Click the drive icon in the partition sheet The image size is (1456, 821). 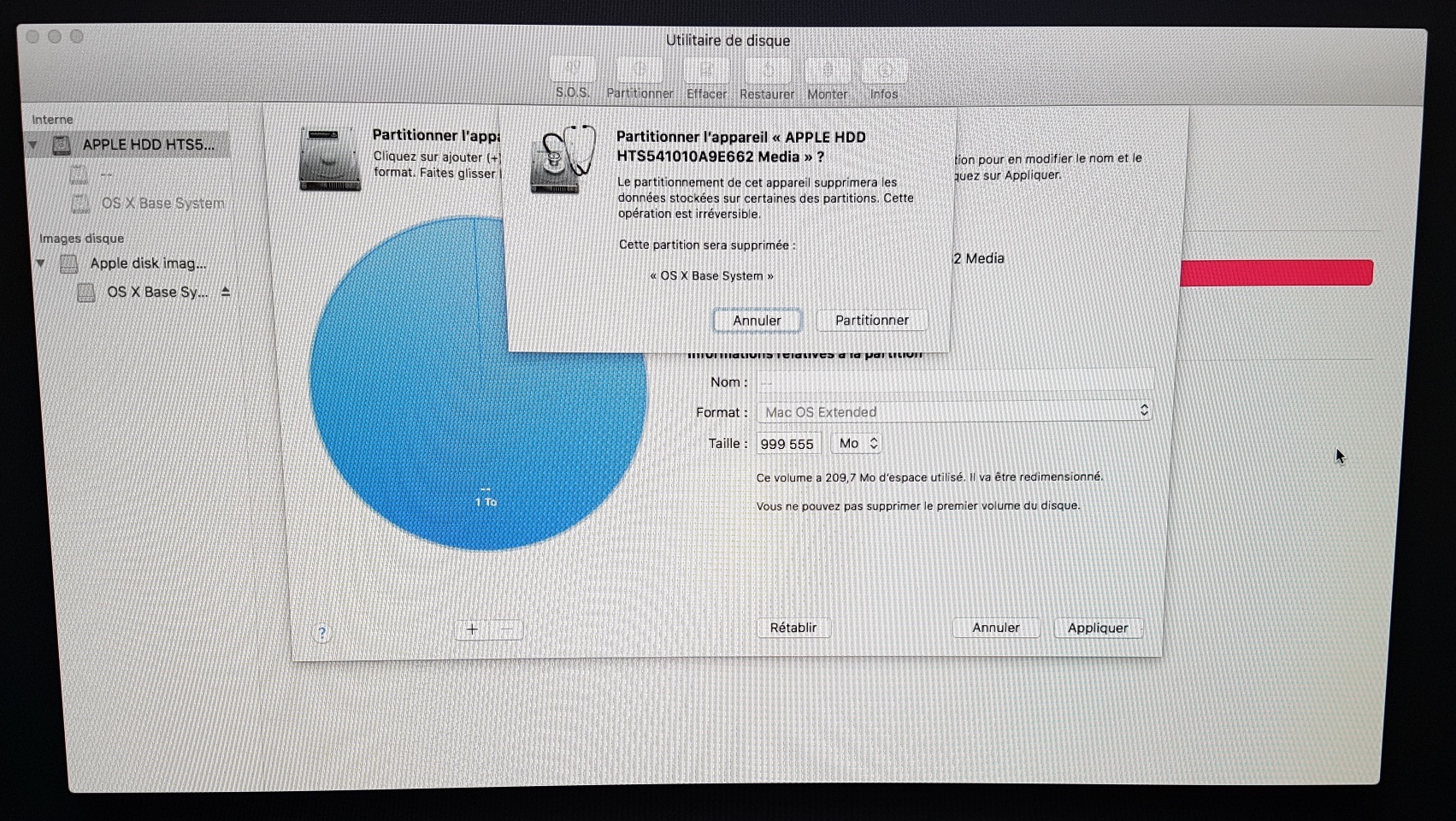tap(330, 159)
